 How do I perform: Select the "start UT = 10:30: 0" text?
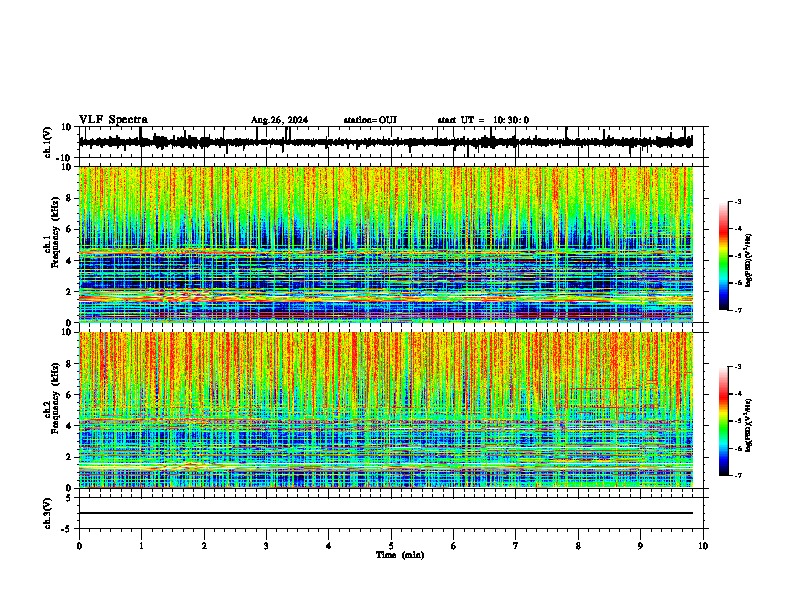tap(483, 120)
